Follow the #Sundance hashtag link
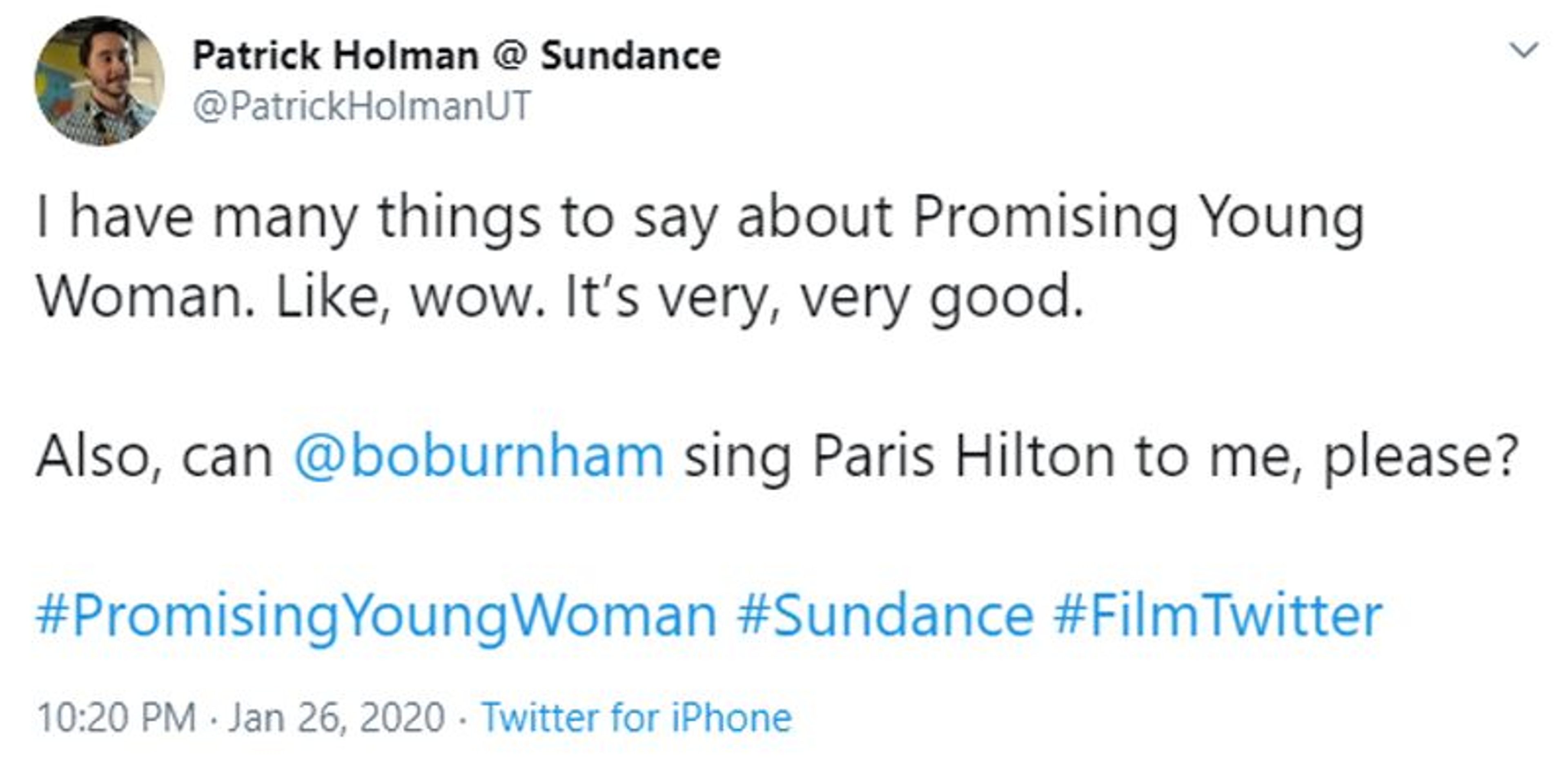Viewport: 1568px width, 766px height. pyautogui.click(x=885, y=616)
